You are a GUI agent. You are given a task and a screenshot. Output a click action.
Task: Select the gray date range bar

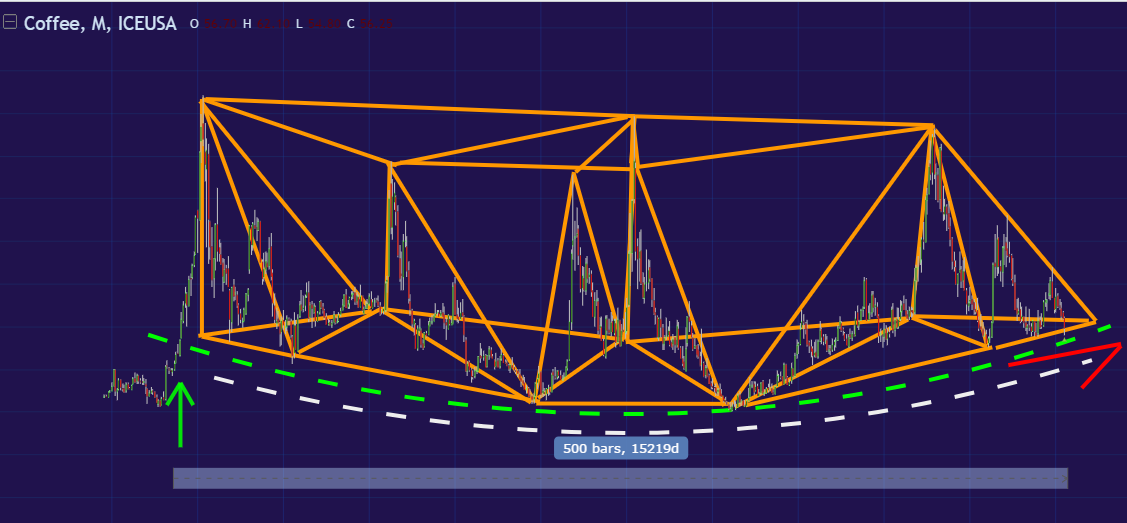620,478
